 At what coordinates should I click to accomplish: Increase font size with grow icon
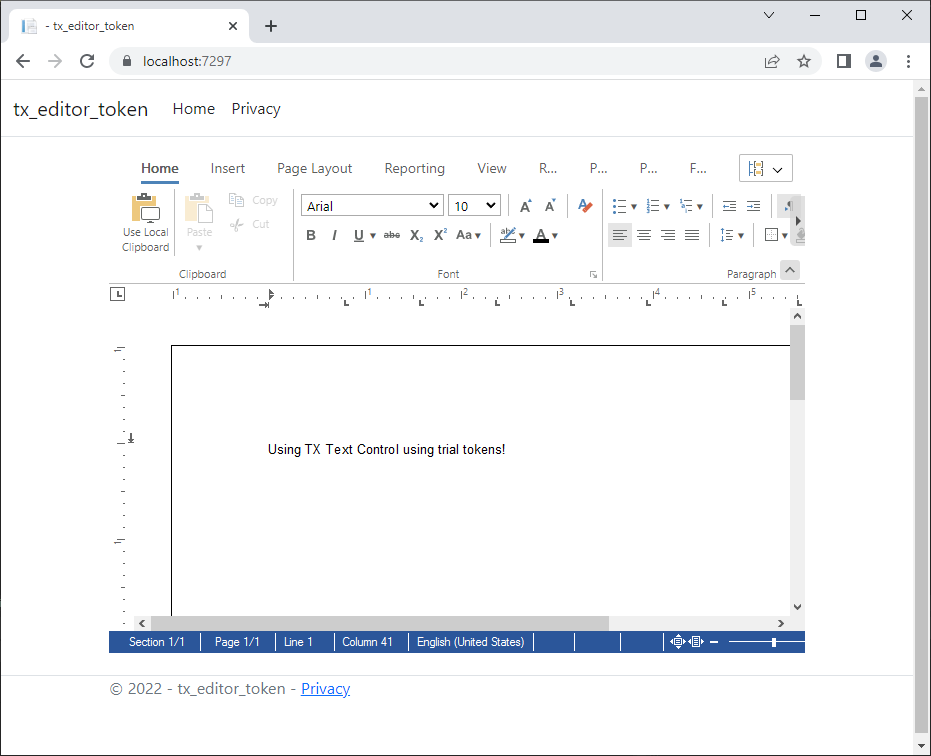click(x=525, y=206)
